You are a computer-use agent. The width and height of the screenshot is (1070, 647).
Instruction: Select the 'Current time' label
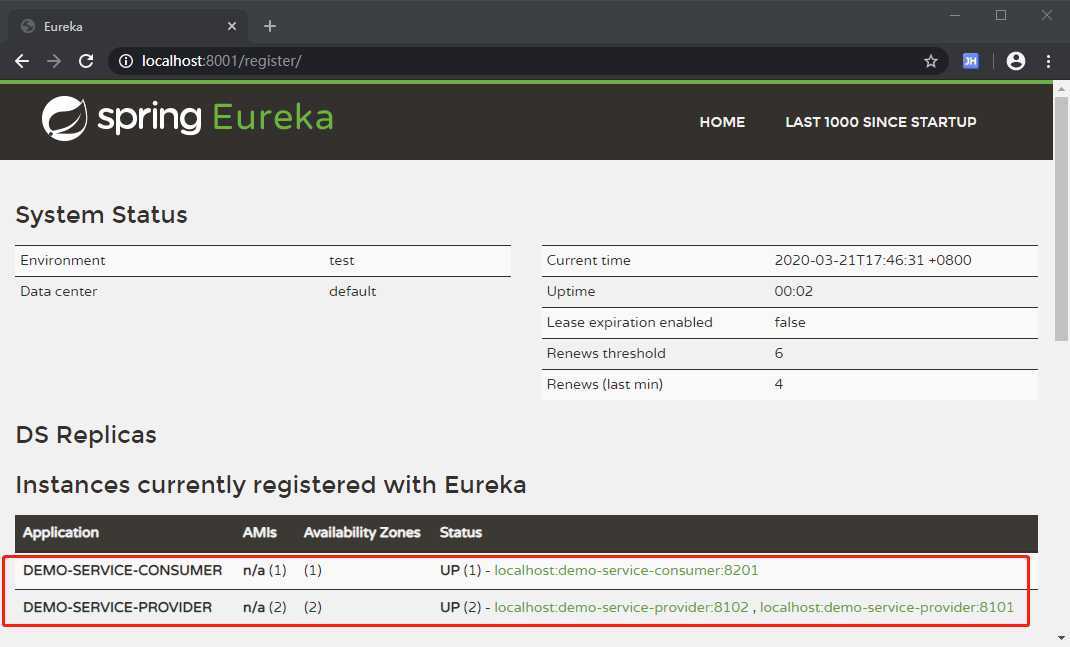[x=589, y=260]
